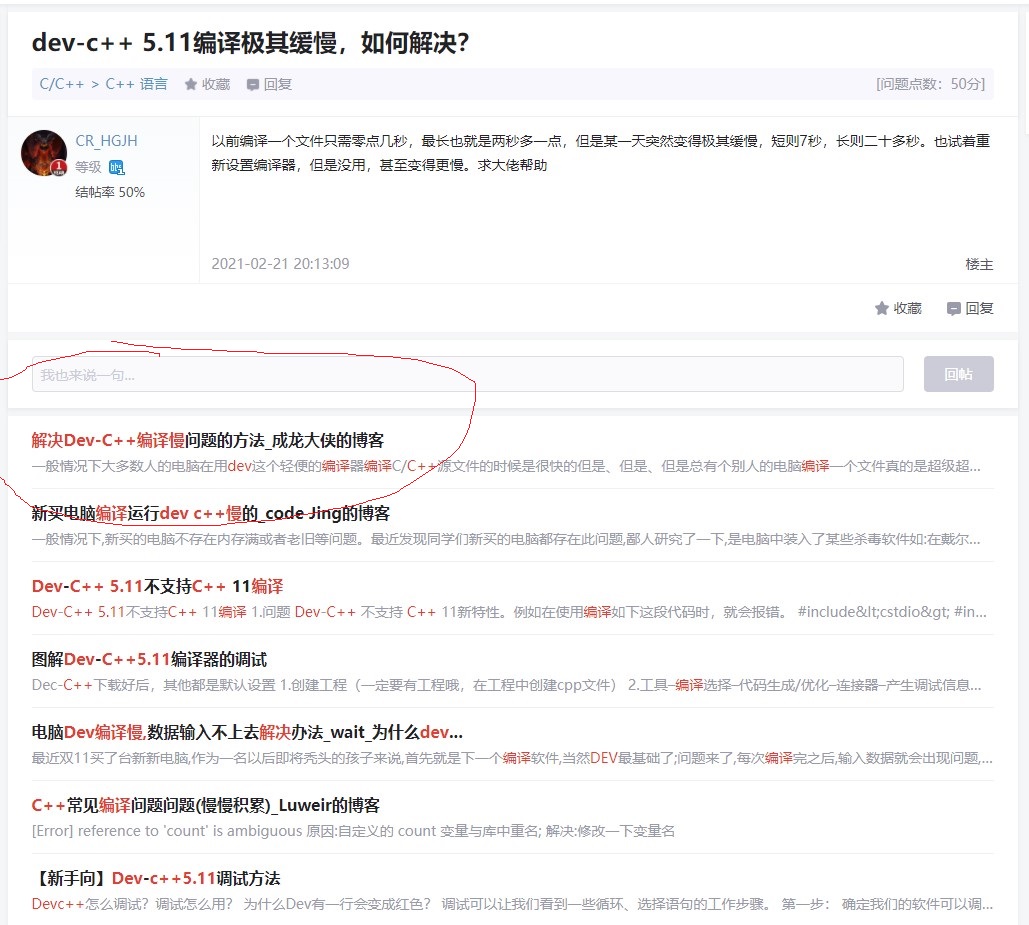
Task: Go to the C/C++ breadcrumb category
Action: [x=62, y=84]
